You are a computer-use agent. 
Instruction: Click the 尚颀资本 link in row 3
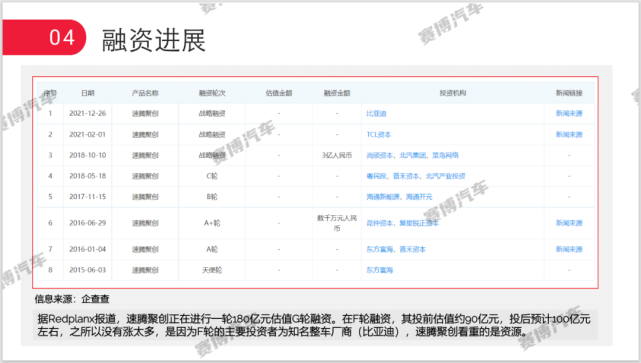(380, 155)
